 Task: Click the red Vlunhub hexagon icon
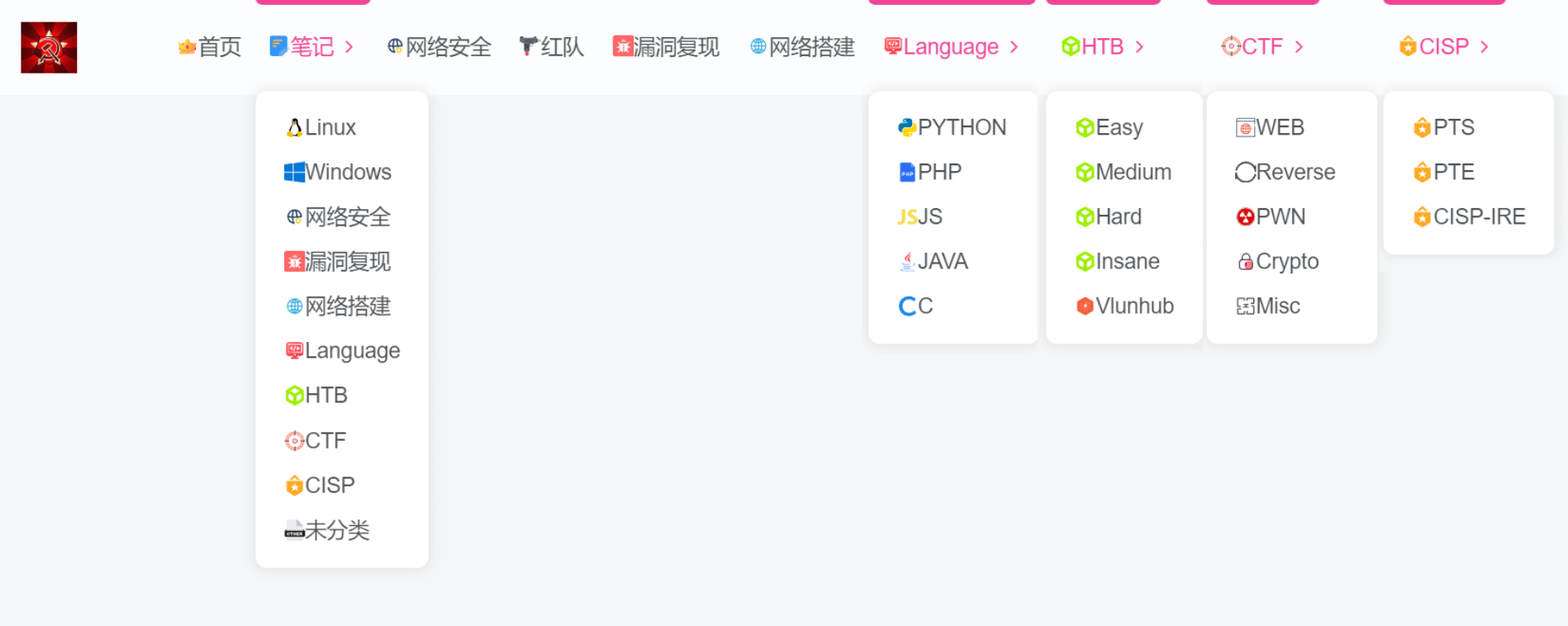(x=1085, y=306)
